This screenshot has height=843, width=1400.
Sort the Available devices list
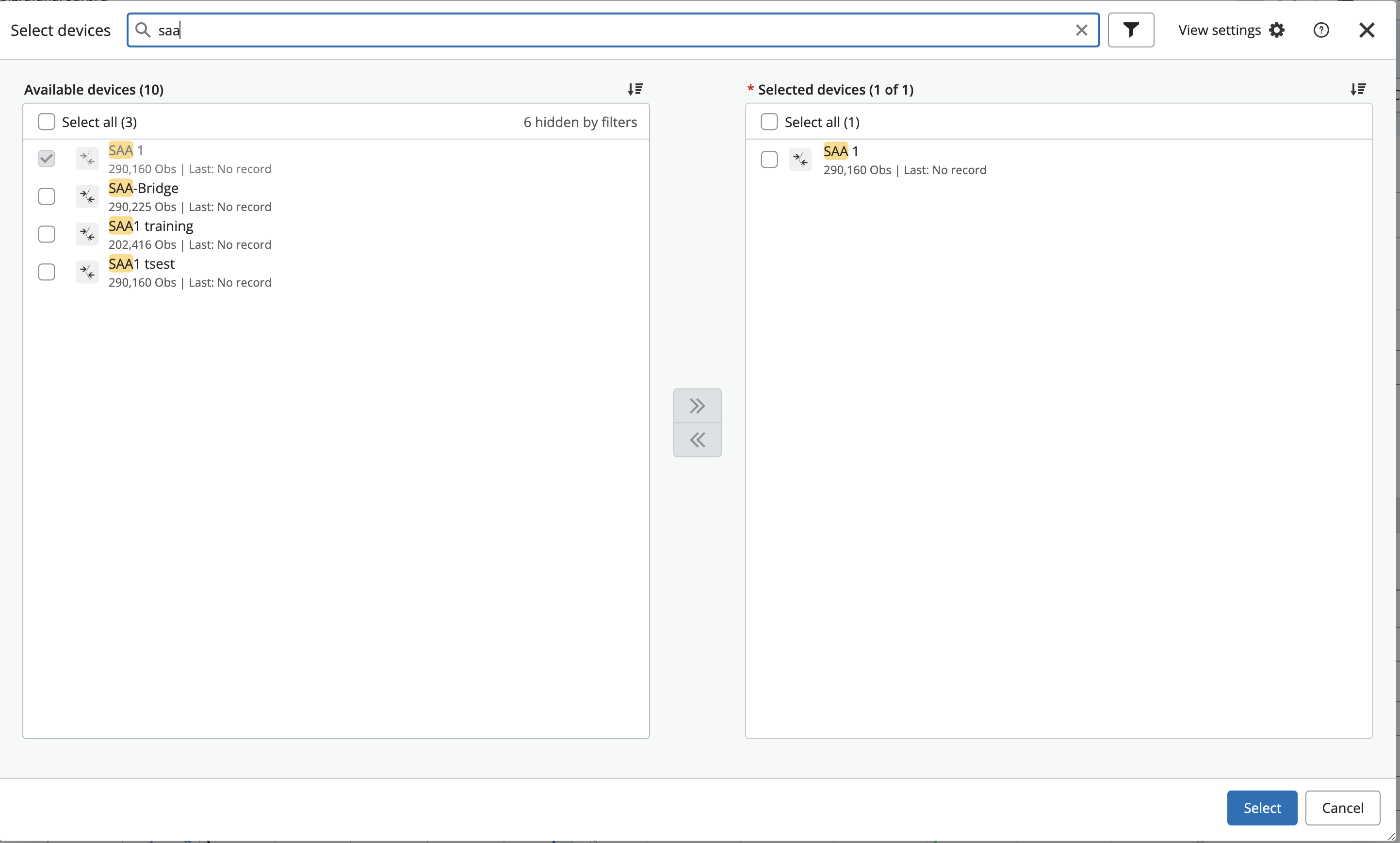click(x=635, y=89)
